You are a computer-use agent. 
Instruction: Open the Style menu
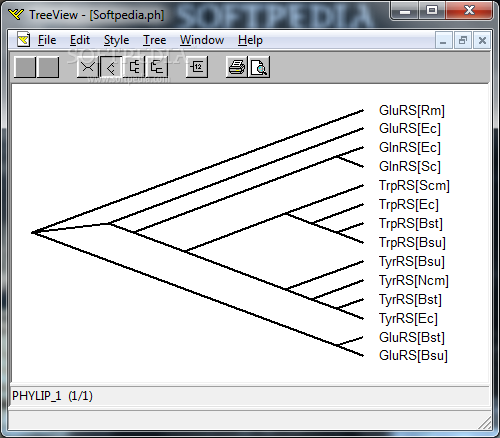(x=116, y=40)
